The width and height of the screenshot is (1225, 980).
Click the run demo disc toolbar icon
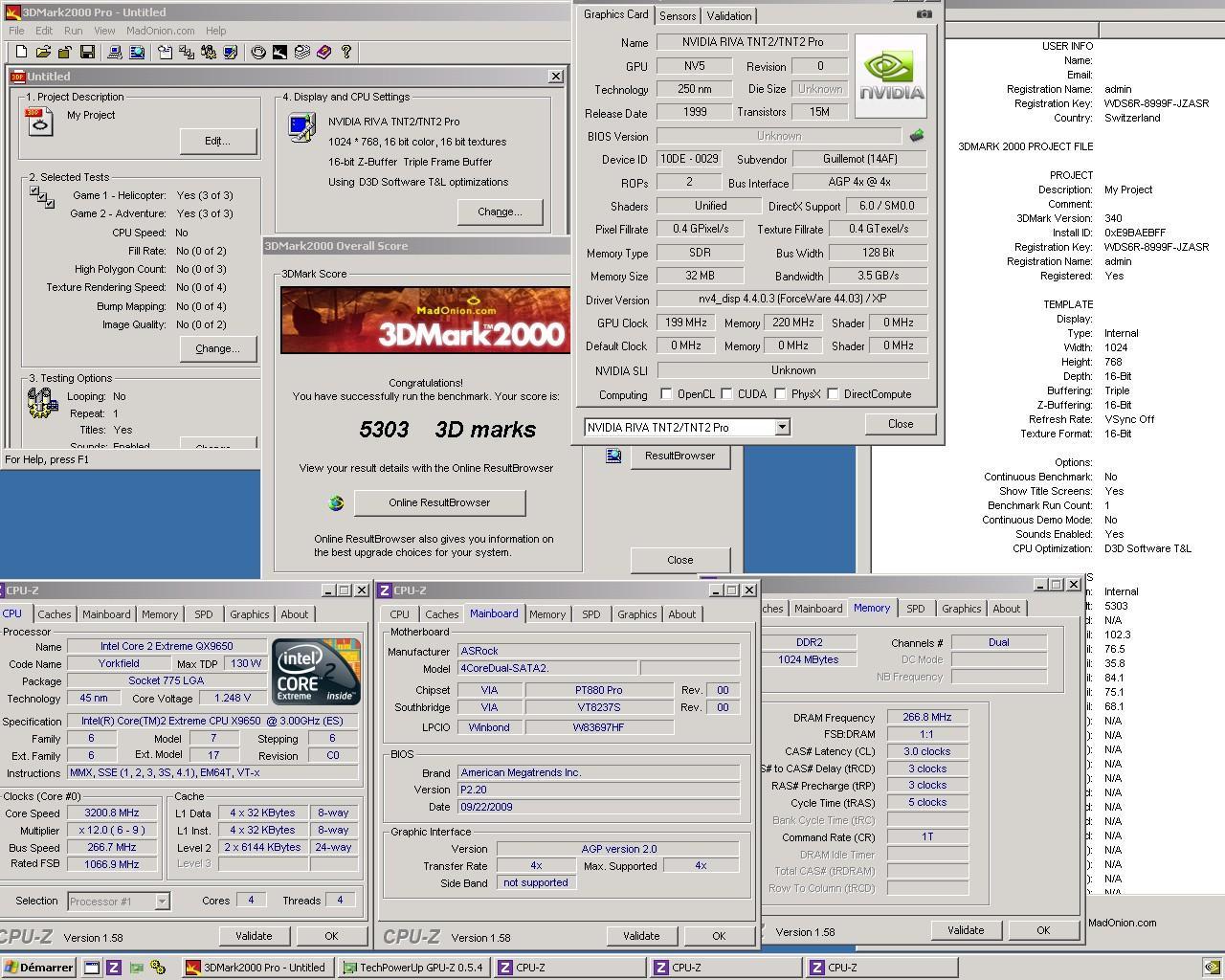[x=258, y=52]
